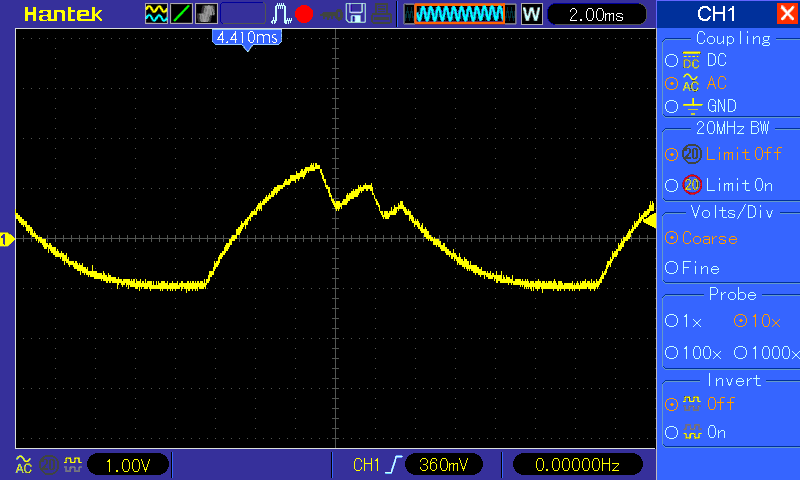Image resolution: width=800 pixels, height=480 pixels.
Task: Click the AC coupling status icon at bottom
Action: (23, 465)
